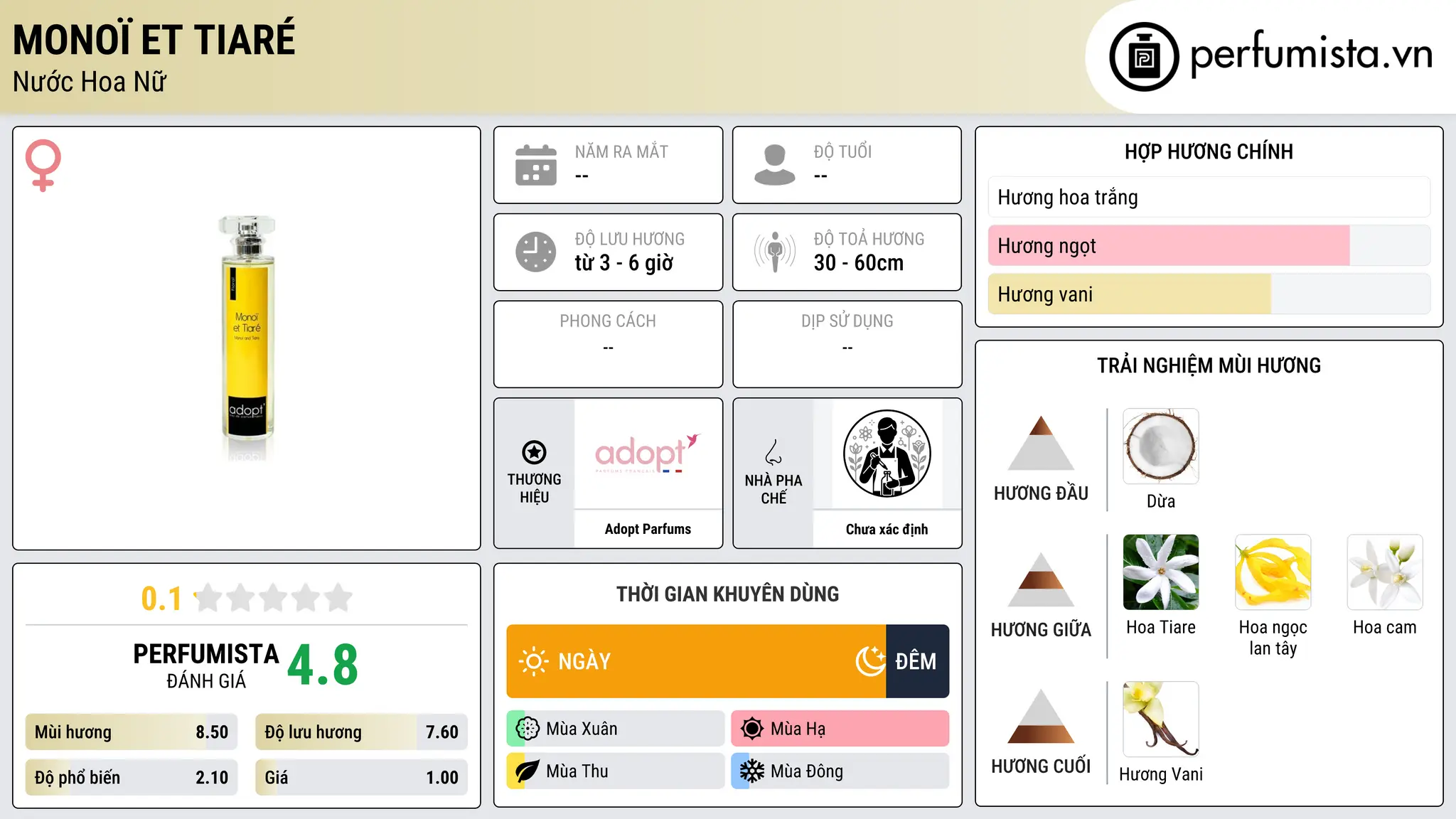Select the Ngày daytime bar
This screenshot has width=1456, height=819.
point(696,661)
